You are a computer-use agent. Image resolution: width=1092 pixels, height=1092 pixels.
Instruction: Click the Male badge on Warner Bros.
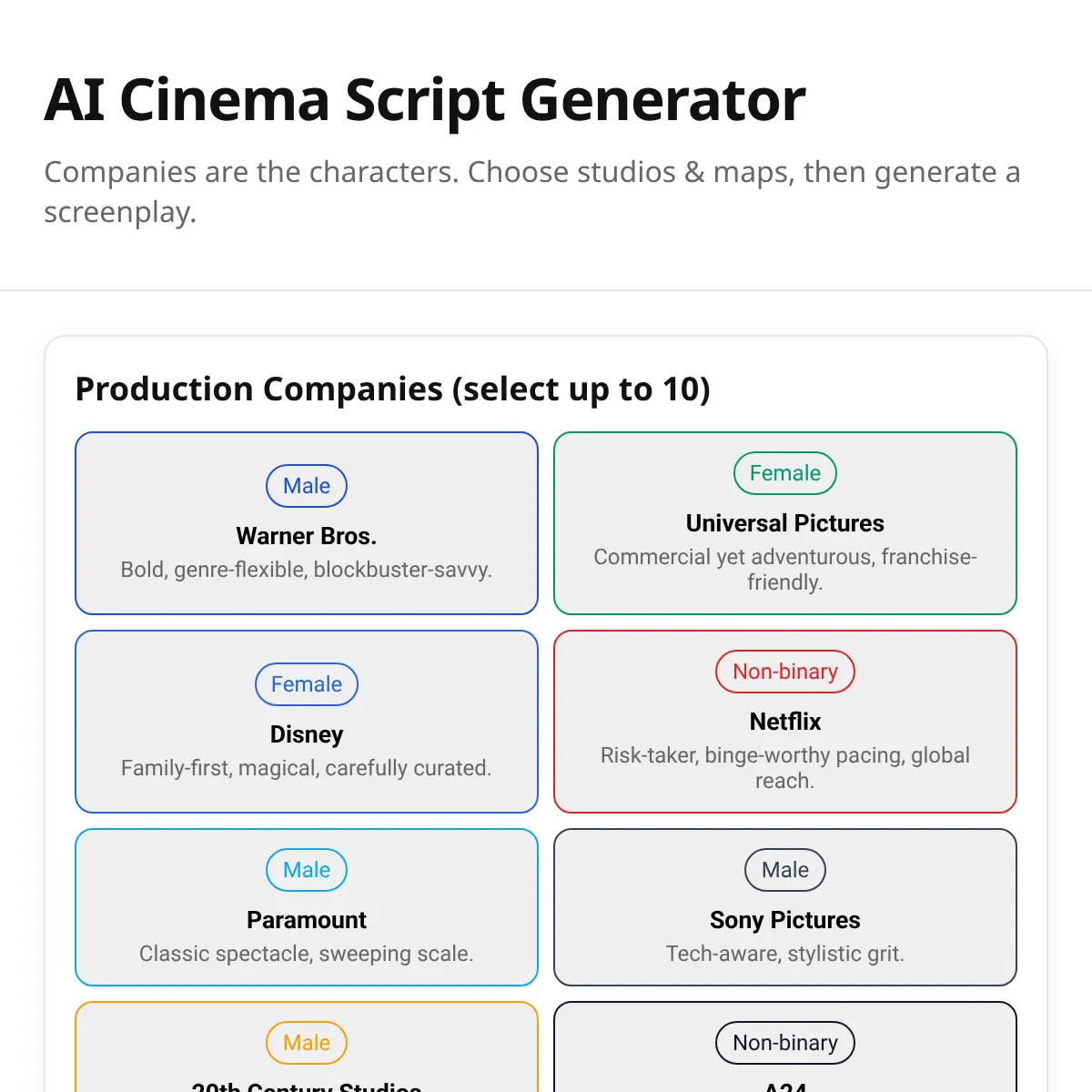[307, 486]
